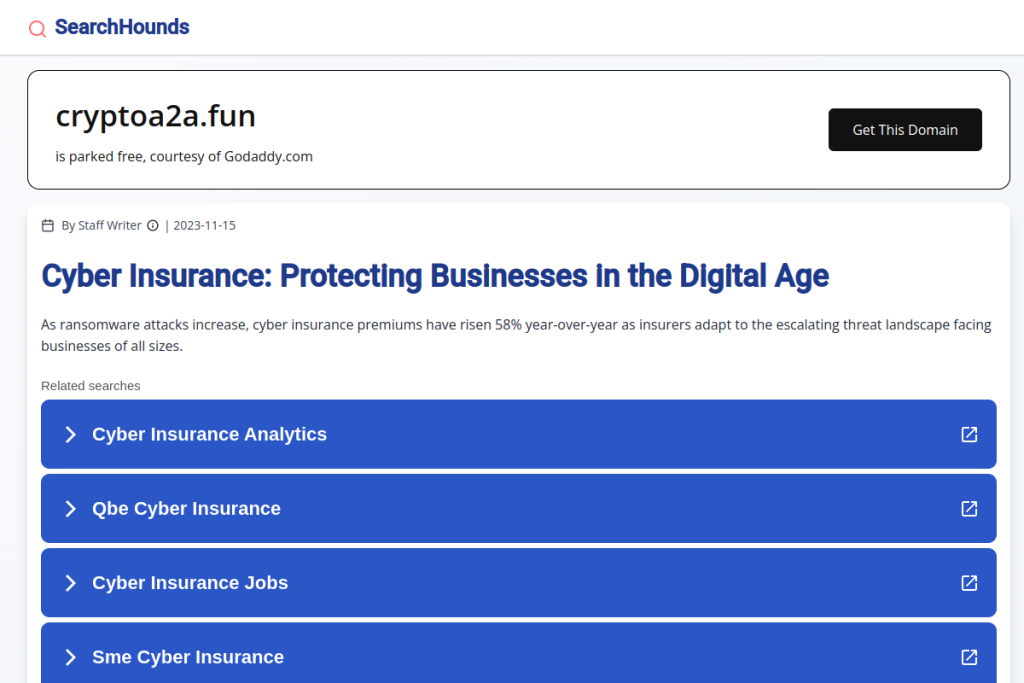Click the cryptoa2a.fun domain name heading

tap(156, 117)
